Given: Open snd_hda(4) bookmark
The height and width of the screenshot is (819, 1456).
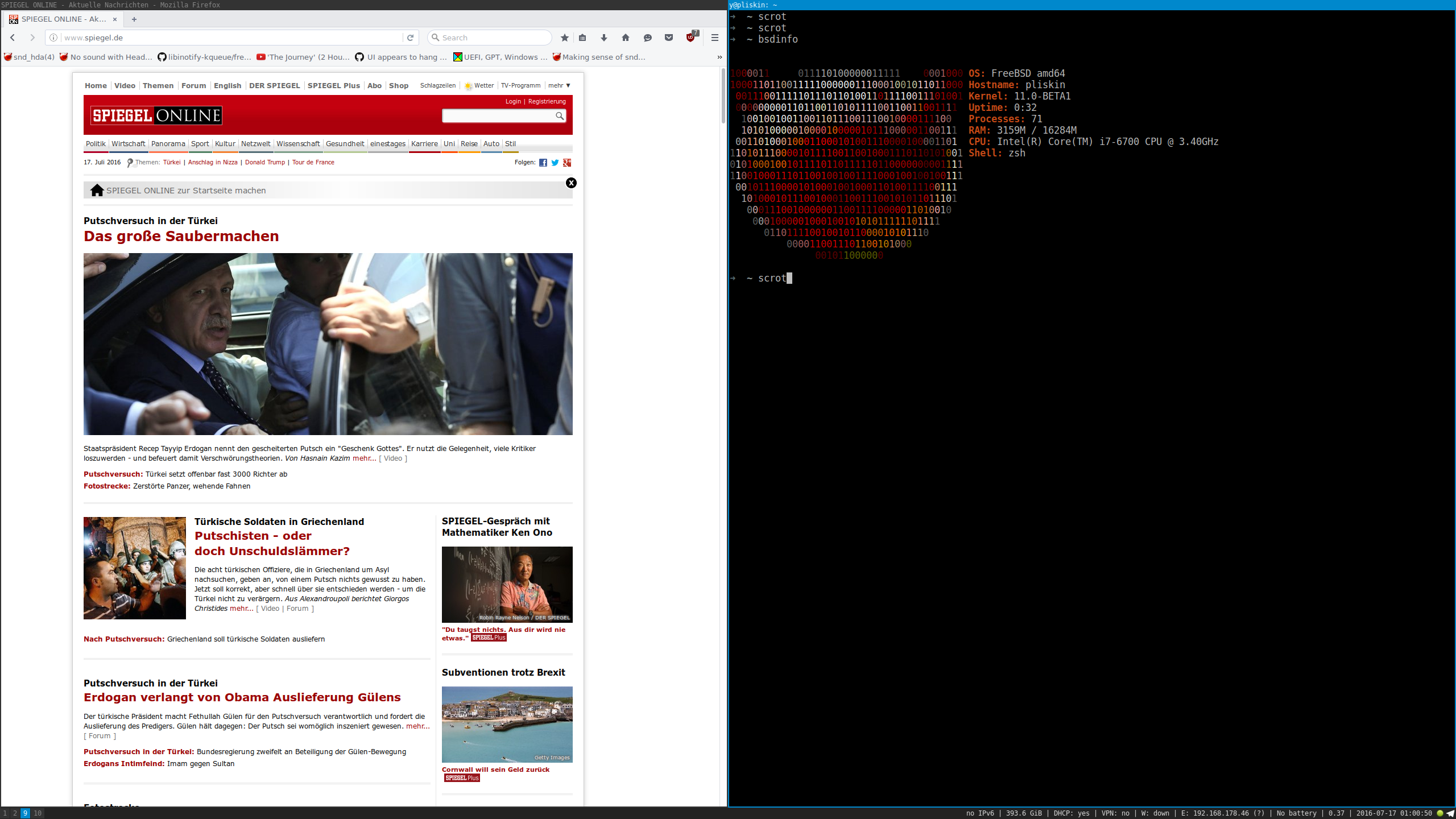Looking at the screenshot, I should 29,57.
